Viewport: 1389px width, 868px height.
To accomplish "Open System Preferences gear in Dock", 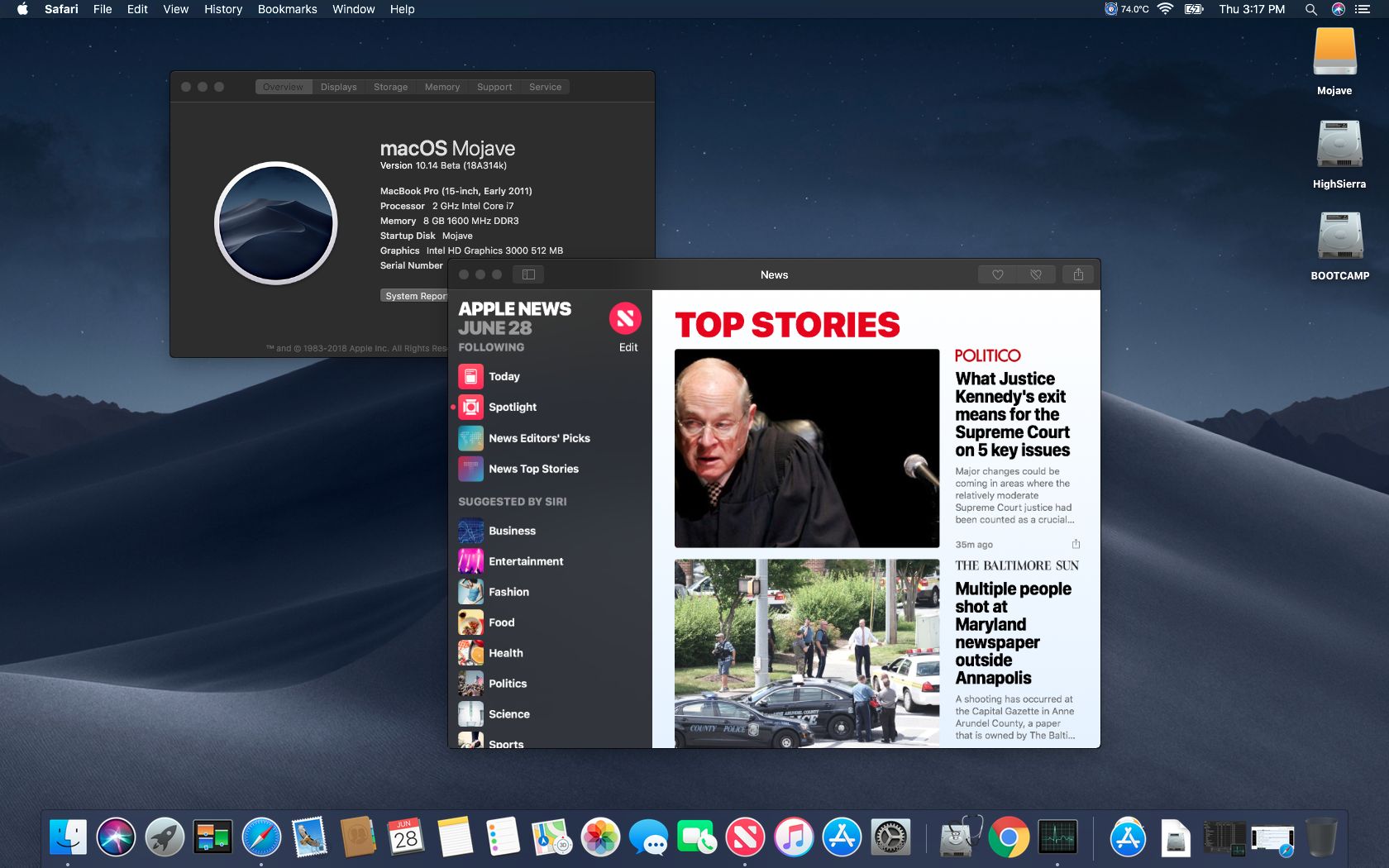I will pos(890,837).
